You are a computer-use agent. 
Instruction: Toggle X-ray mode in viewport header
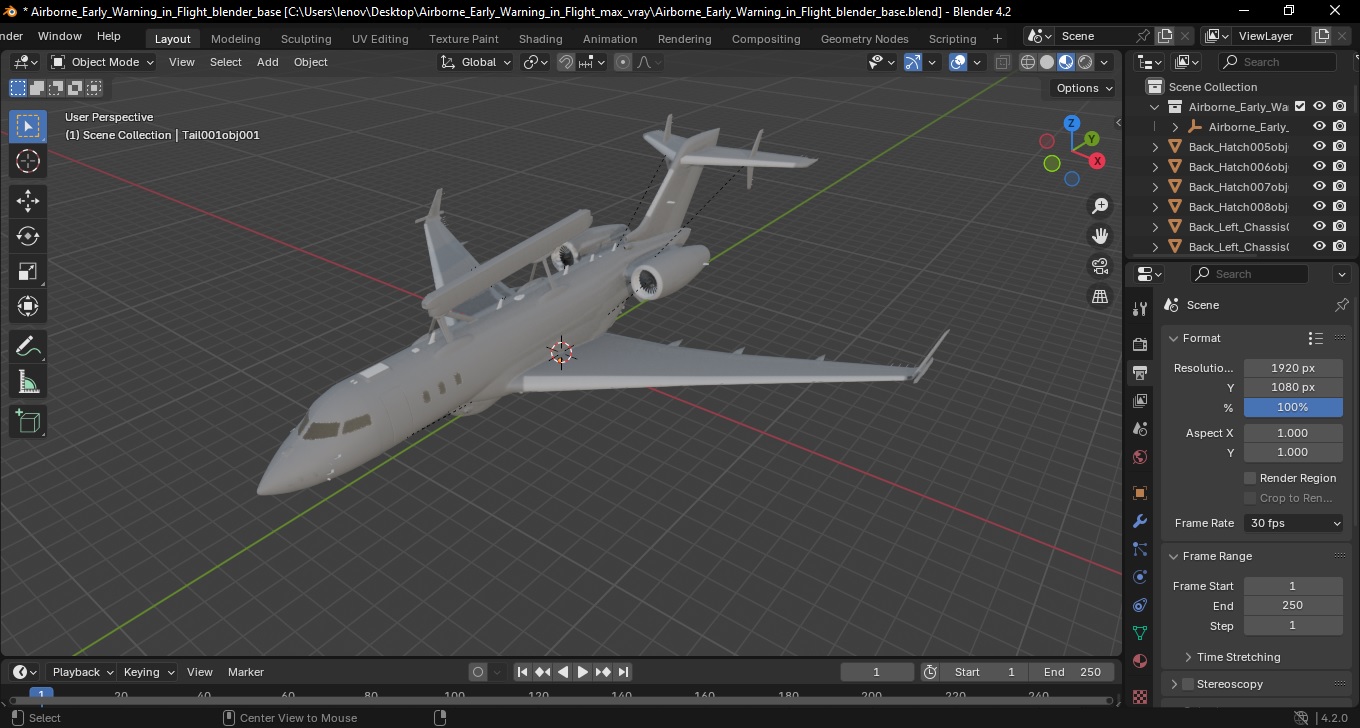click(x=1003, y=62)
